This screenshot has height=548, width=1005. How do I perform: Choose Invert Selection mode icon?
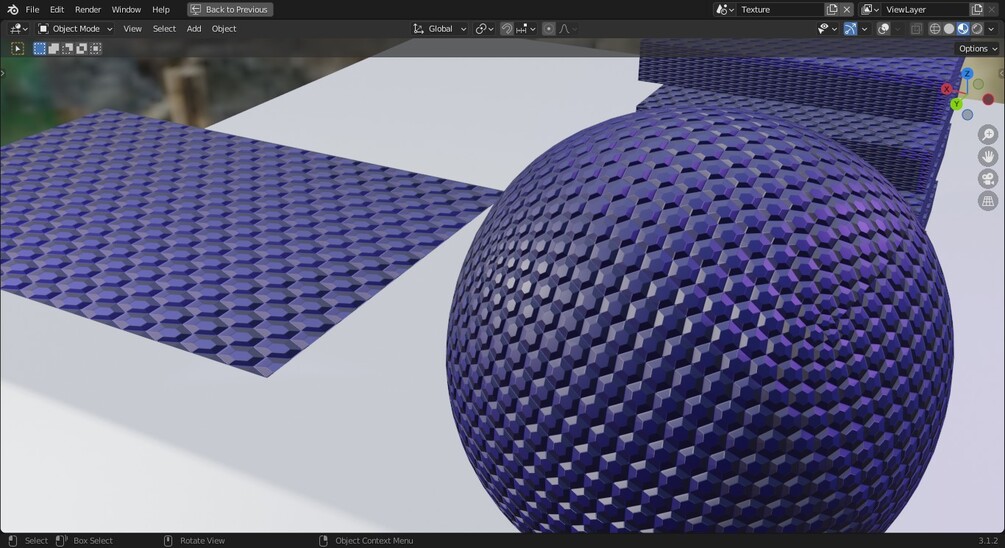[81, 49]
